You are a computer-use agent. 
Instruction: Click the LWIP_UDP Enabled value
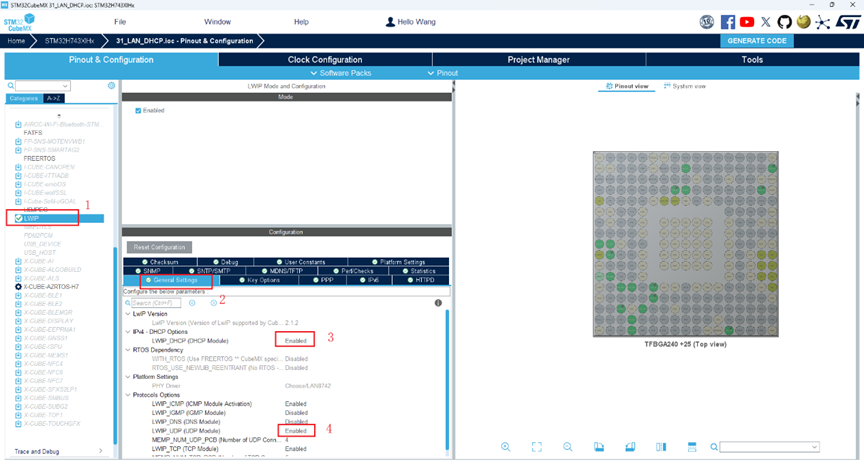click(295, 430)
